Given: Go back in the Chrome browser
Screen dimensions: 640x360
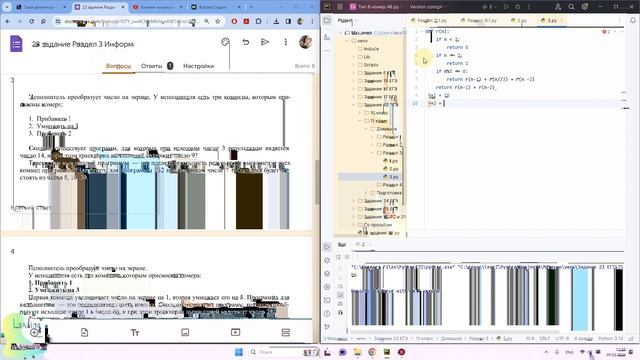Looking at the screenshot, I should [8, 21].
